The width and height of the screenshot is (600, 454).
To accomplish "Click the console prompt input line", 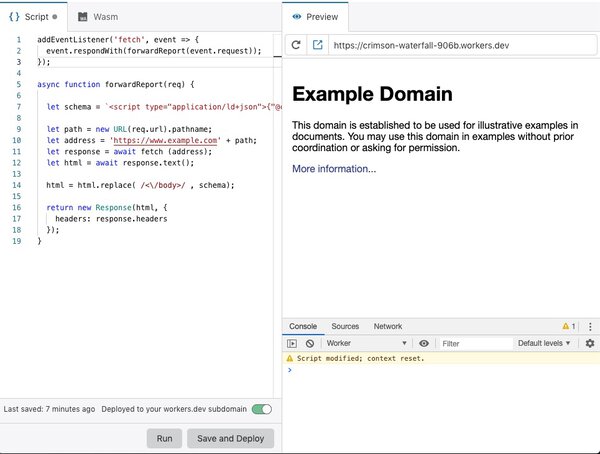I will pyautogui.click(x=441, y=370).
